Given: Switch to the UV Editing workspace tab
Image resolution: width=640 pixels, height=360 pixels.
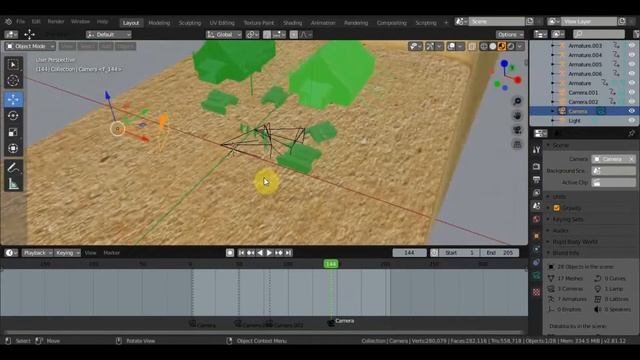Looking at the screenshot, I should click(x=222, y=23).
